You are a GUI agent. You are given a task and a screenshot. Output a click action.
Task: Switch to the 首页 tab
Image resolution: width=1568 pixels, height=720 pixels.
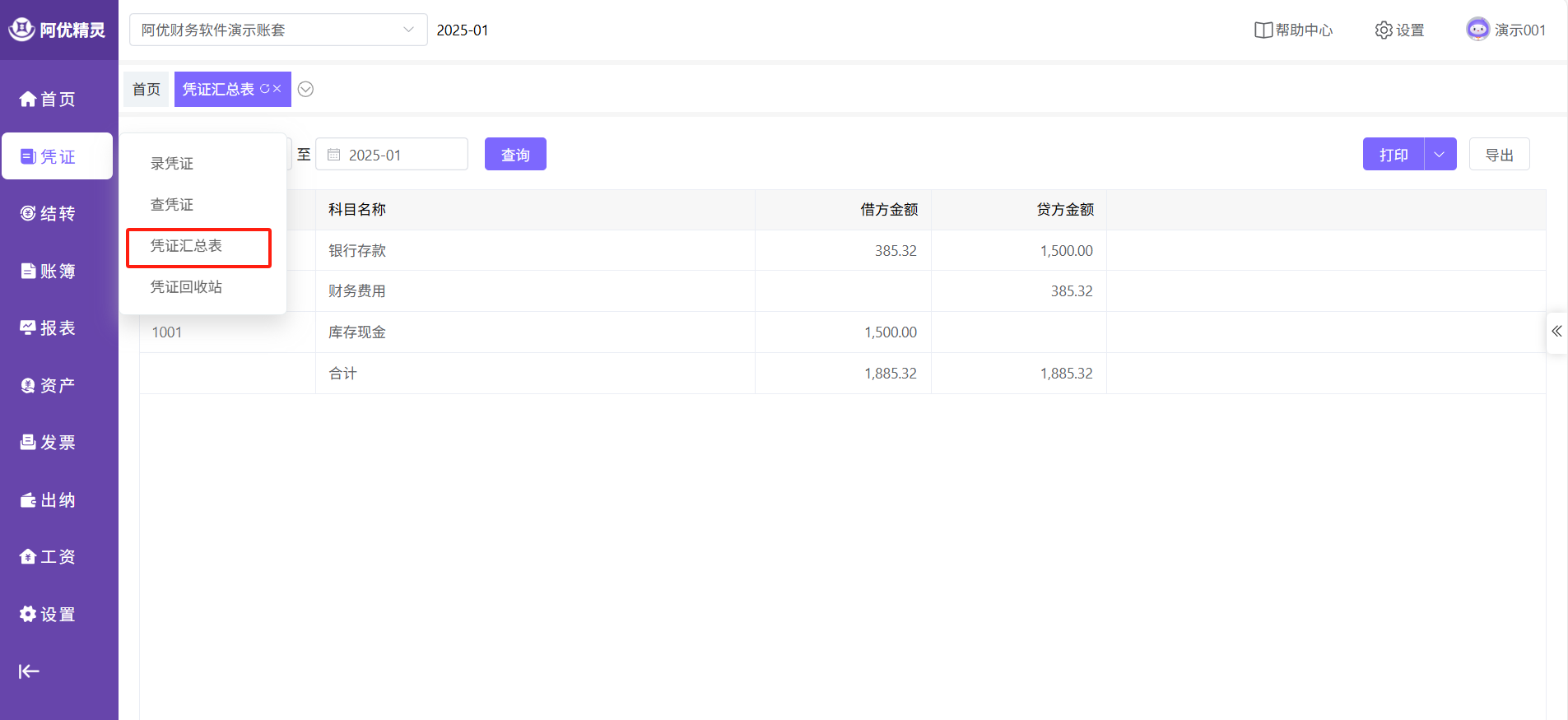(x=147, y=90)
